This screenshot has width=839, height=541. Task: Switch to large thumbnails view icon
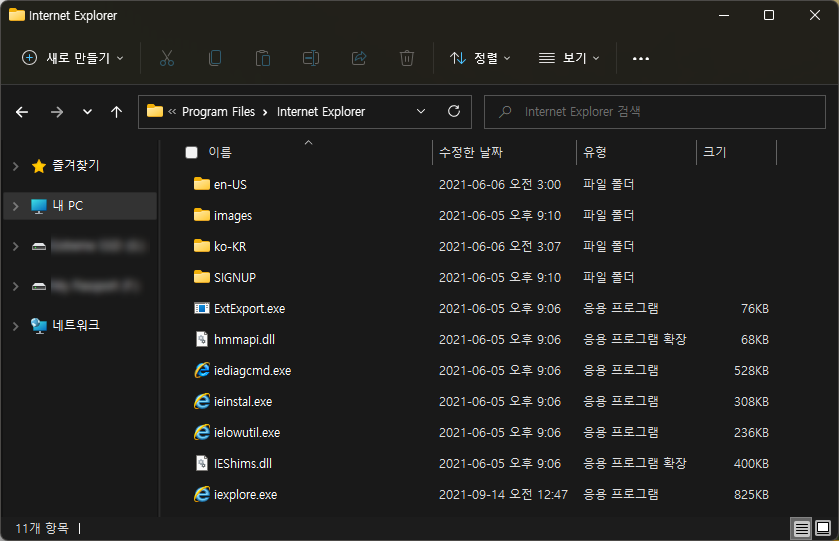click(x=823, y=529)
